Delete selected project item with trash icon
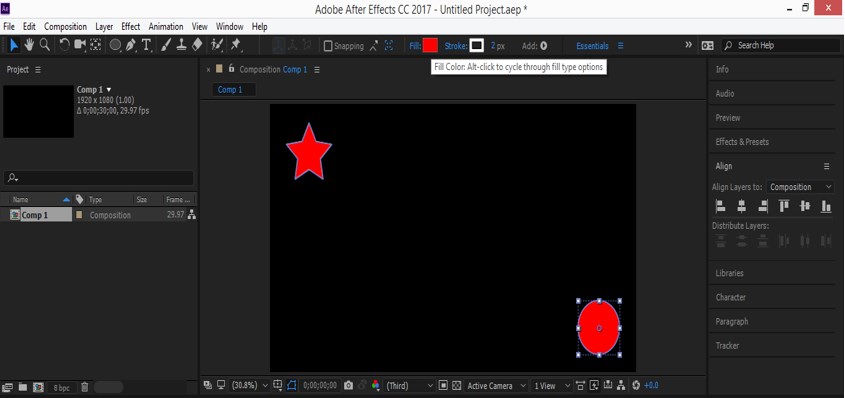 85,387
